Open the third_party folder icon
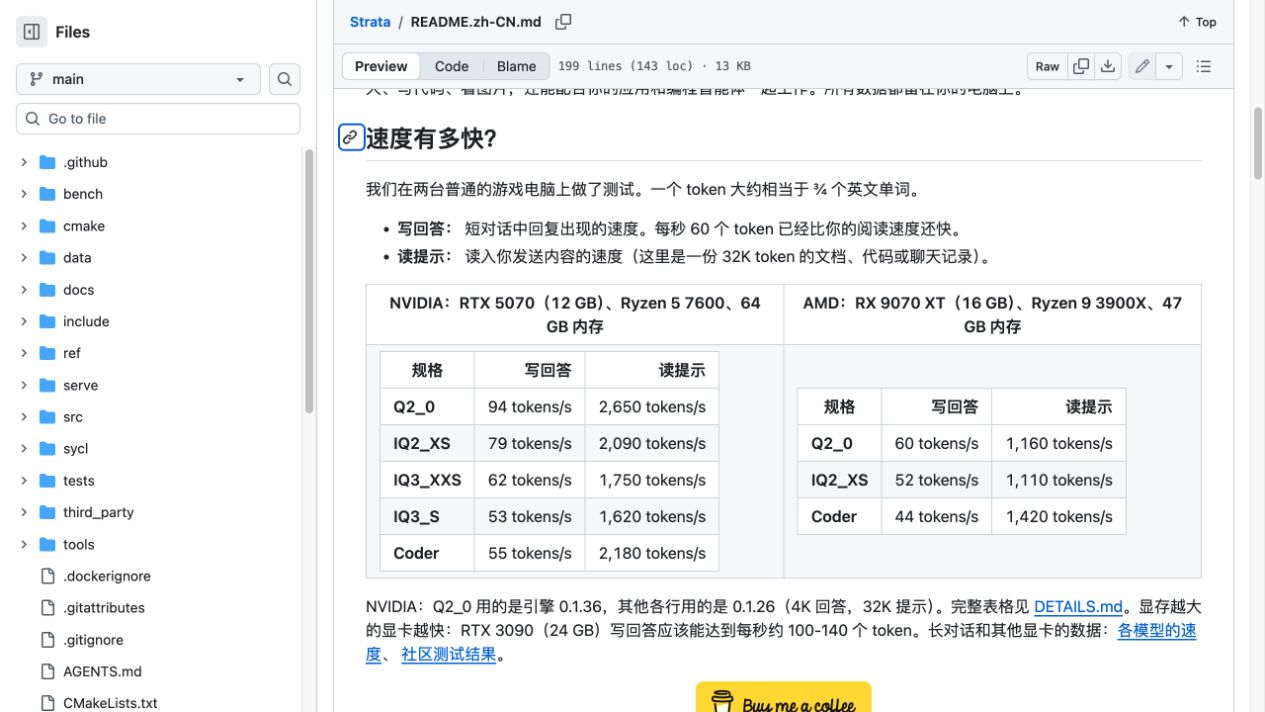Viewport: 1265px width, 712px height. pyautogui.click(x=47, y=512)
